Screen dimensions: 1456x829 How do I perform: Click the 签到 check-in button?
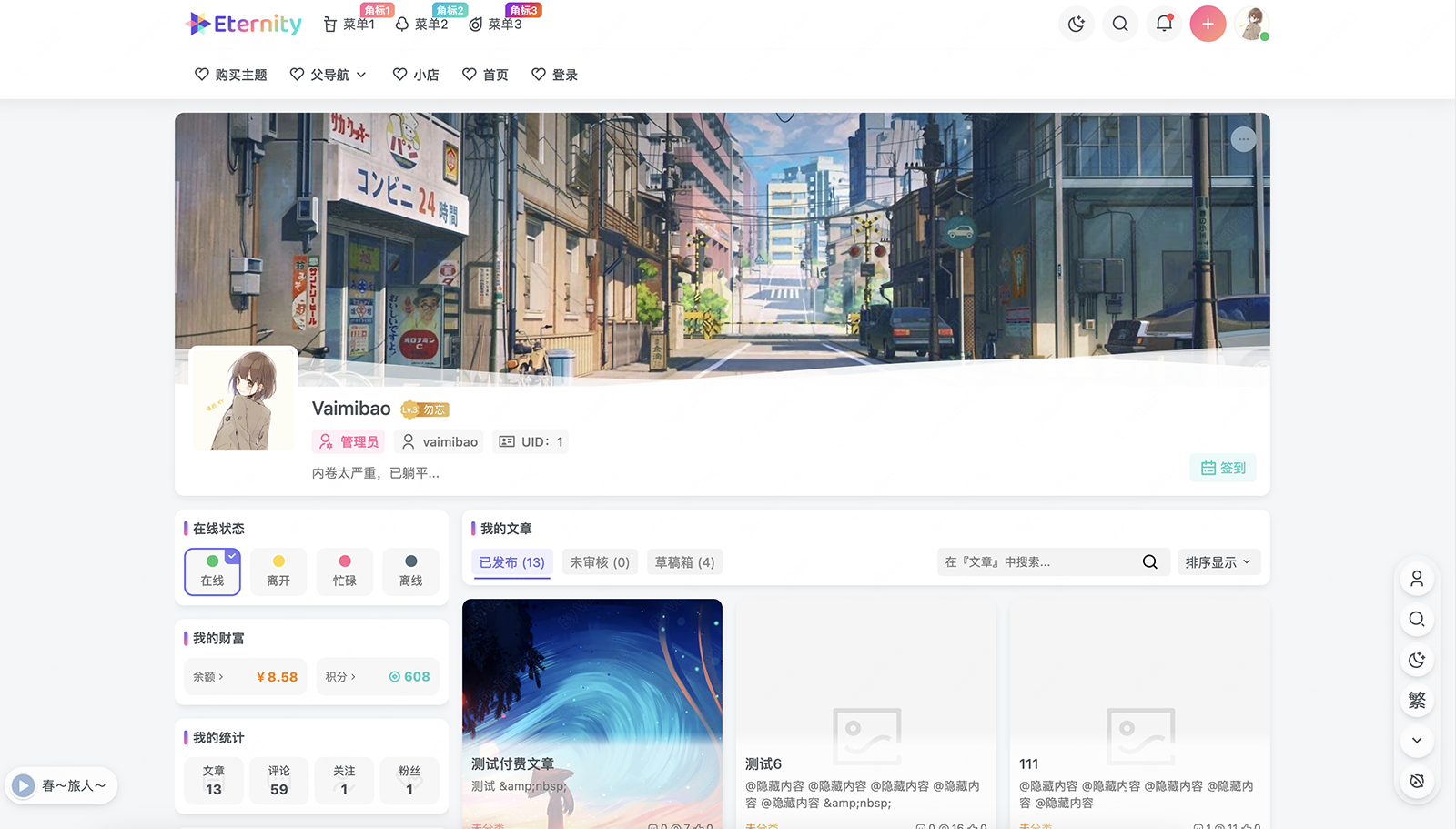click(1223, 468)
